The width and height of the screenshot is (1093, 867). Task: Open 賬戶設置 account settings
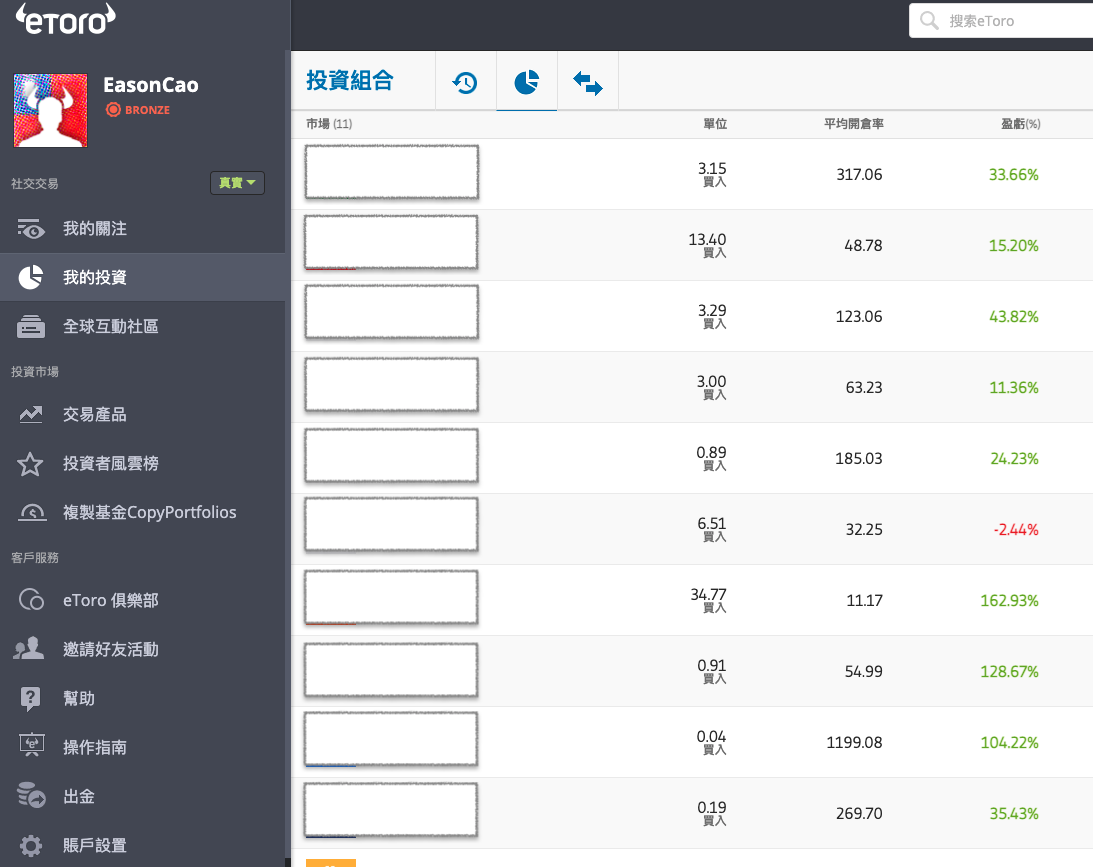point(94,845)
